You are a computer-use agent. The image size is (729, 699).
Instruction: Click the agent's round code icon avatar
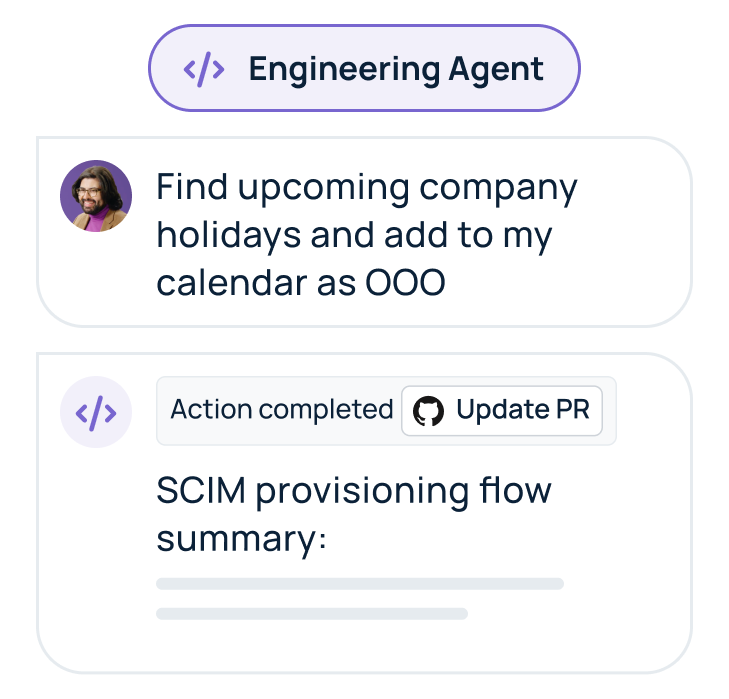tap(96, 411)
